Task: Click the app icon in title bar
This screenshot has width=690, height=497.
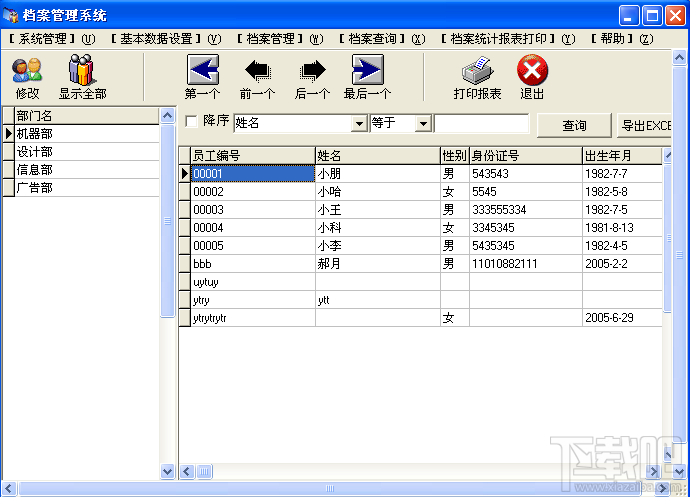Action: pos(10,15)
